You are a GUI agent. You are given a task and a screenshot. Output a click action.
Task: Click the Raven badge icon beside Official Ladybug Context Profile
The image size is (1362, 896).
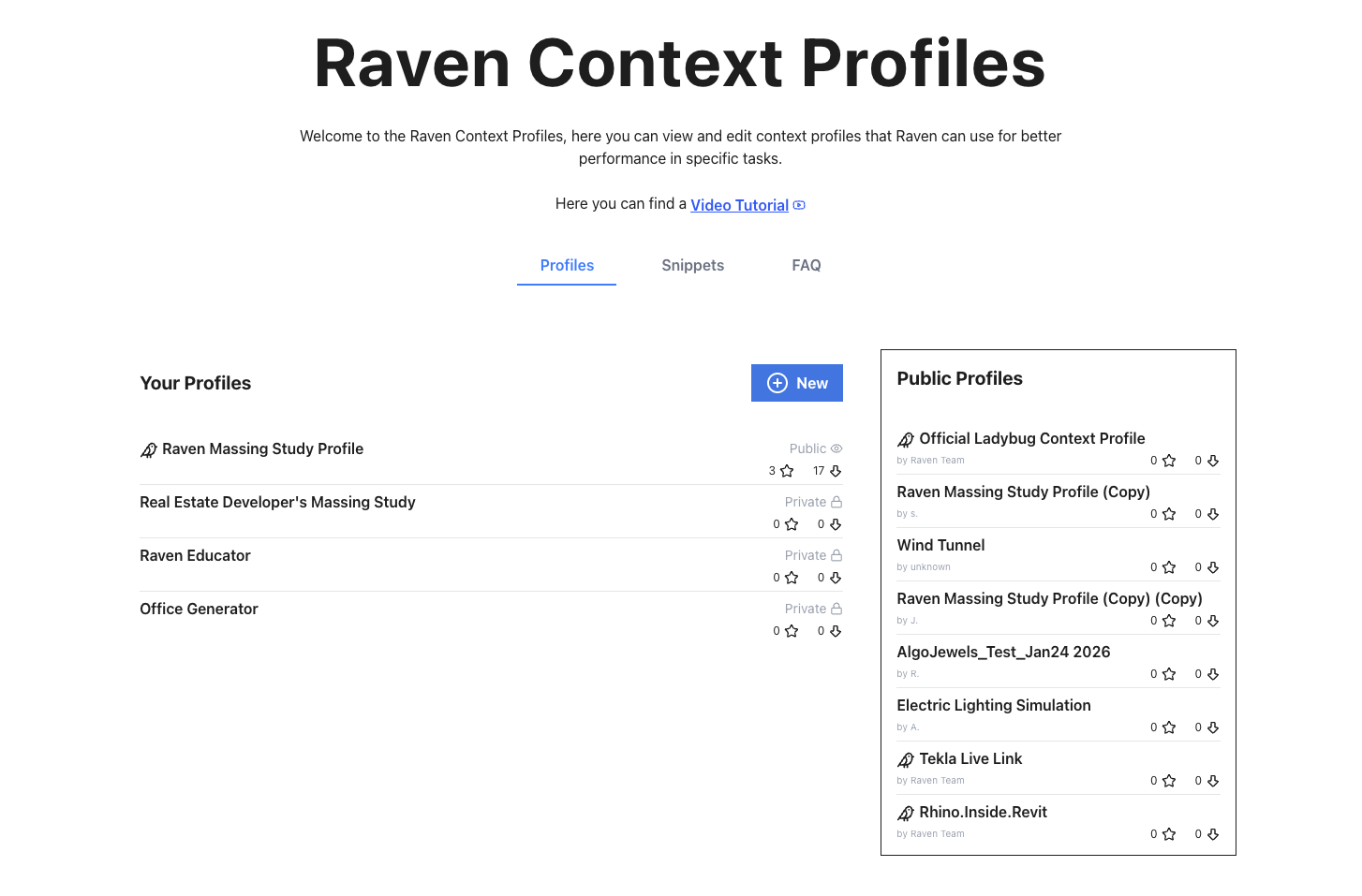905,438
